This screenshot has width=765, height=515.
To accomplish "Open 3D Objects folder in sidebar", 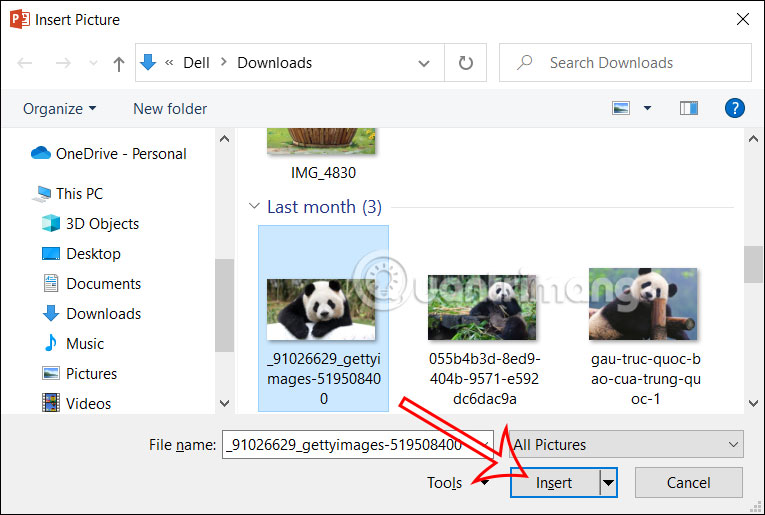I will pyautogui.click(x=91, y=224).
